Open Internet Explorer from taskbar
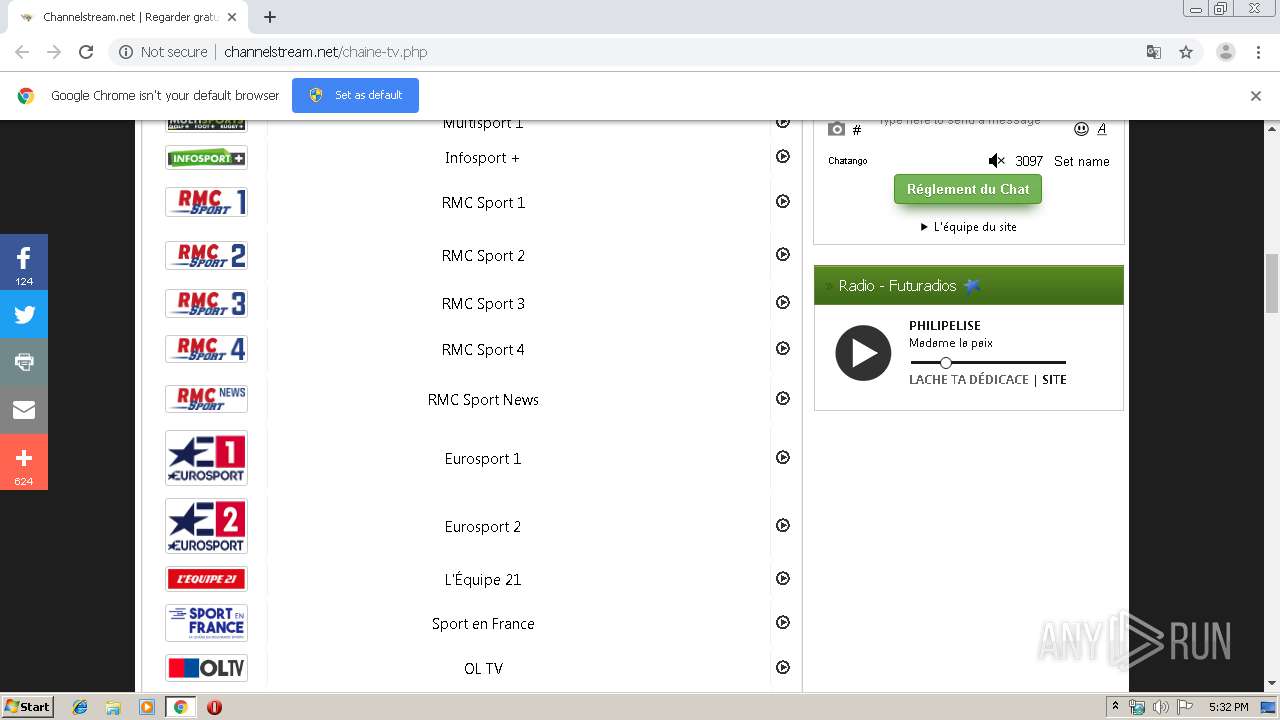 pyautogui.click(x=80, y=707)
